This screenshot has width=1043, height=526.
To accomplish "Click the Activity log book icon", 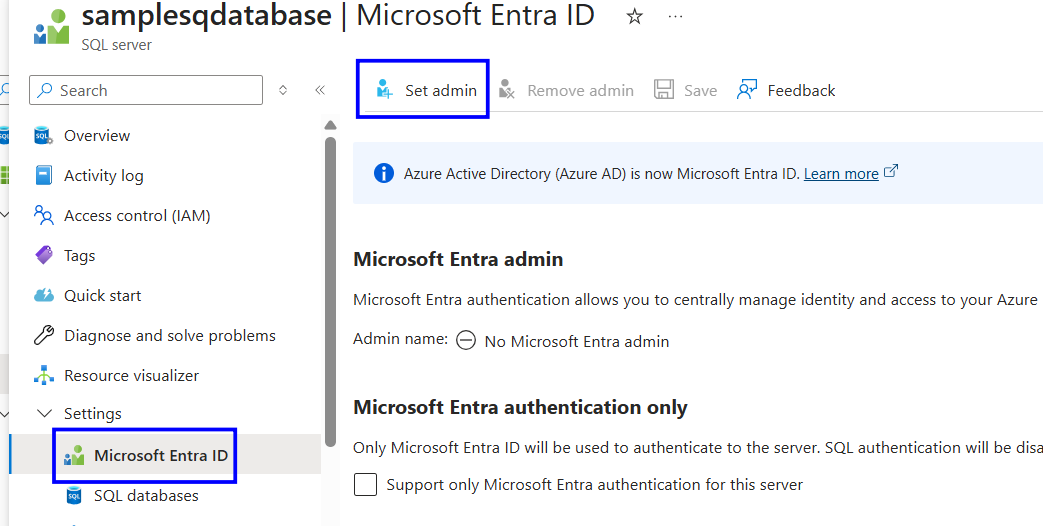I will point(43,176).
